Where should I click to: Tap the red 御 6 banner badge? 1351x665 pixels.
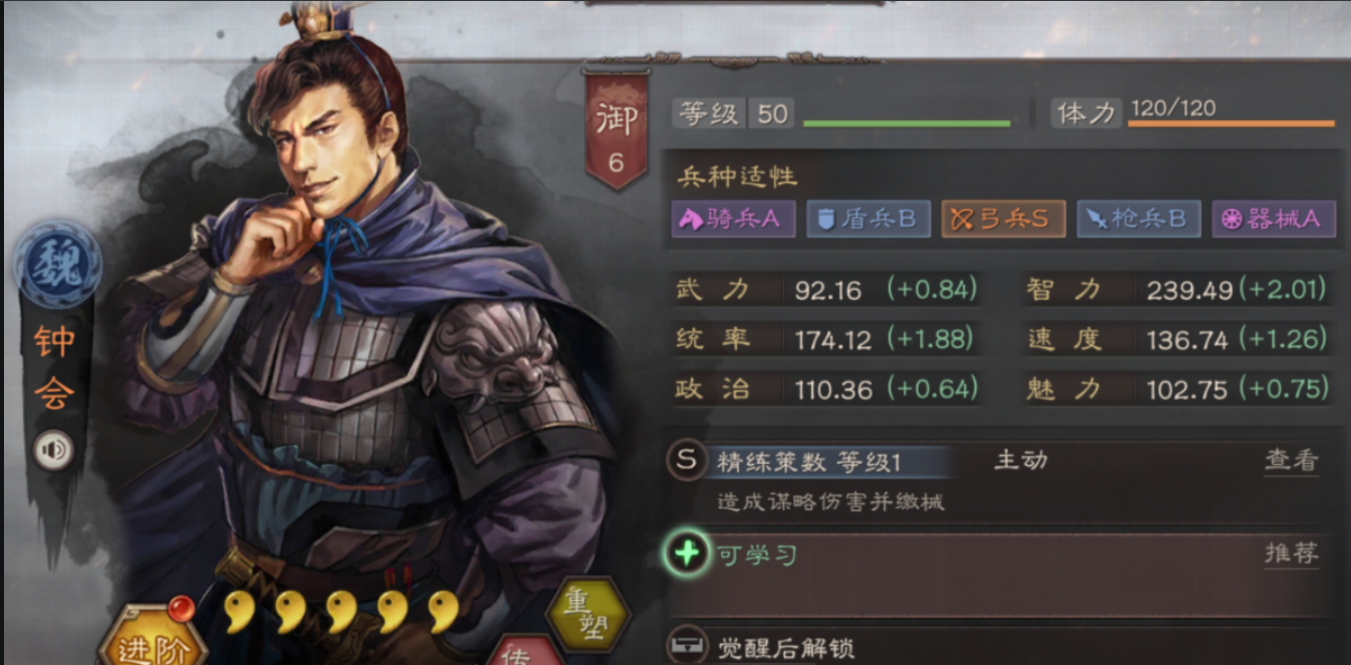point(615,128)
